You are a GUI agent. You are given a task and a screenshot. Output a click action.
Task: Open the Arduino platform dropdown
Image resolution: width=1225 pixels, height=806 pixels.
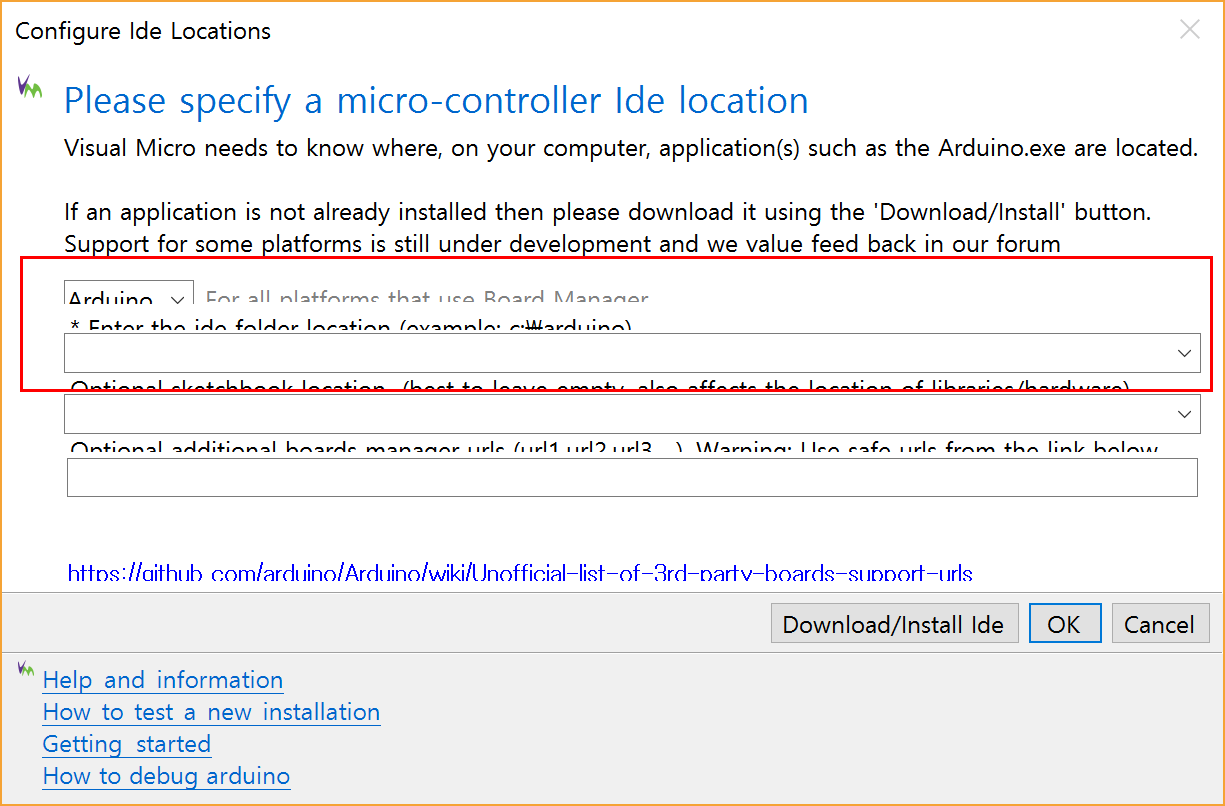129,296
